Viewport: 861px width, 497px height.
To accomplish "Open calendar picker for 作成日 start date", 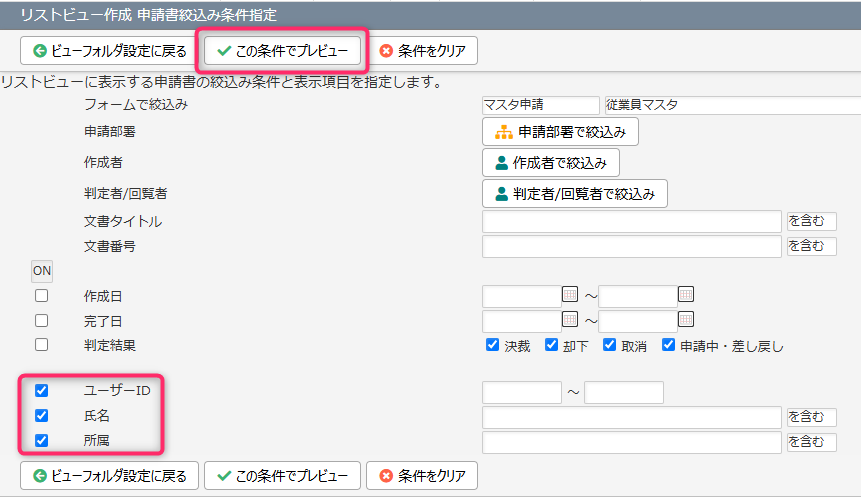I will [570, 294].
